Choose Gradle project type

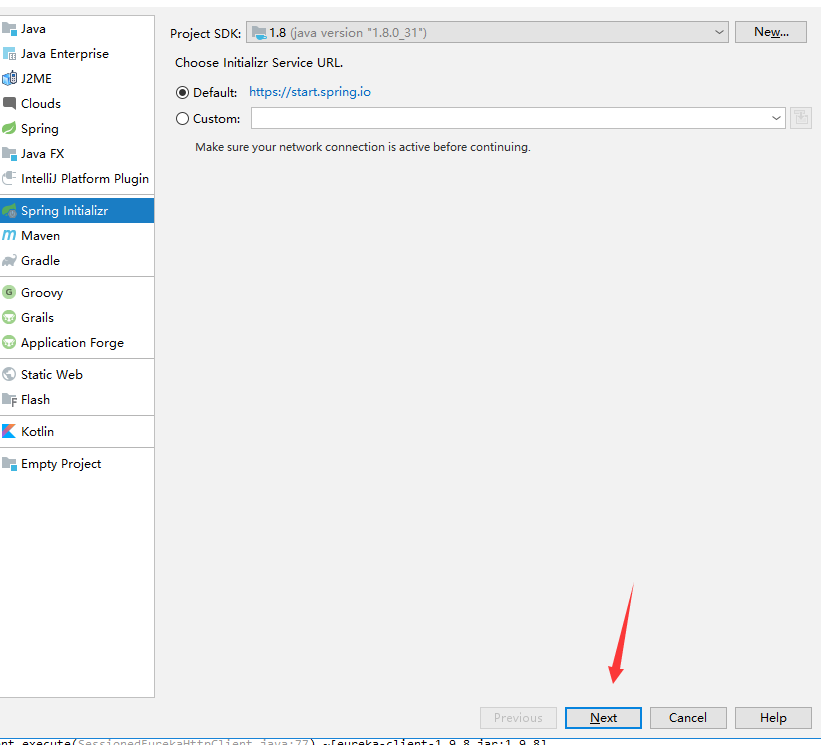77,261
